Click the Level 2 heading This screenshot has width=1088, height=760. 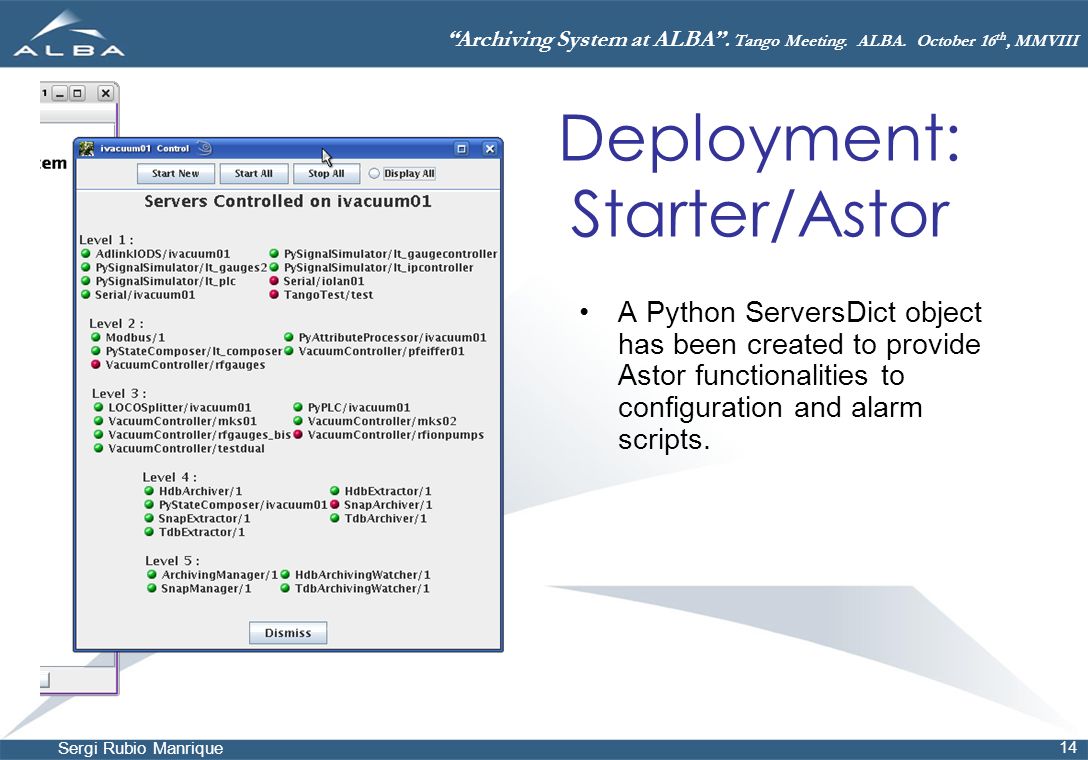117,323
